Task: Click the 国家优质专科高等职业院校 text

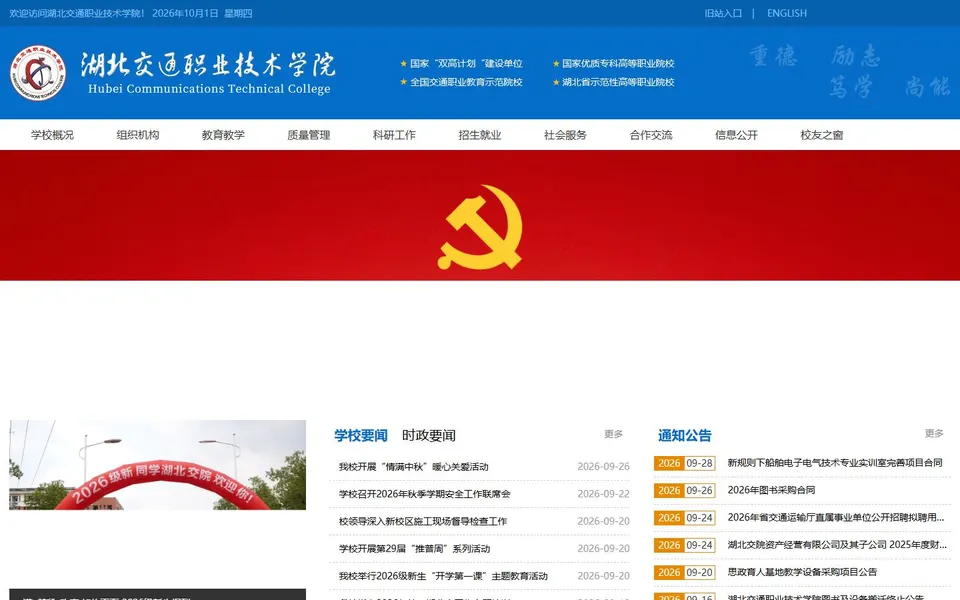Action: 618,64
